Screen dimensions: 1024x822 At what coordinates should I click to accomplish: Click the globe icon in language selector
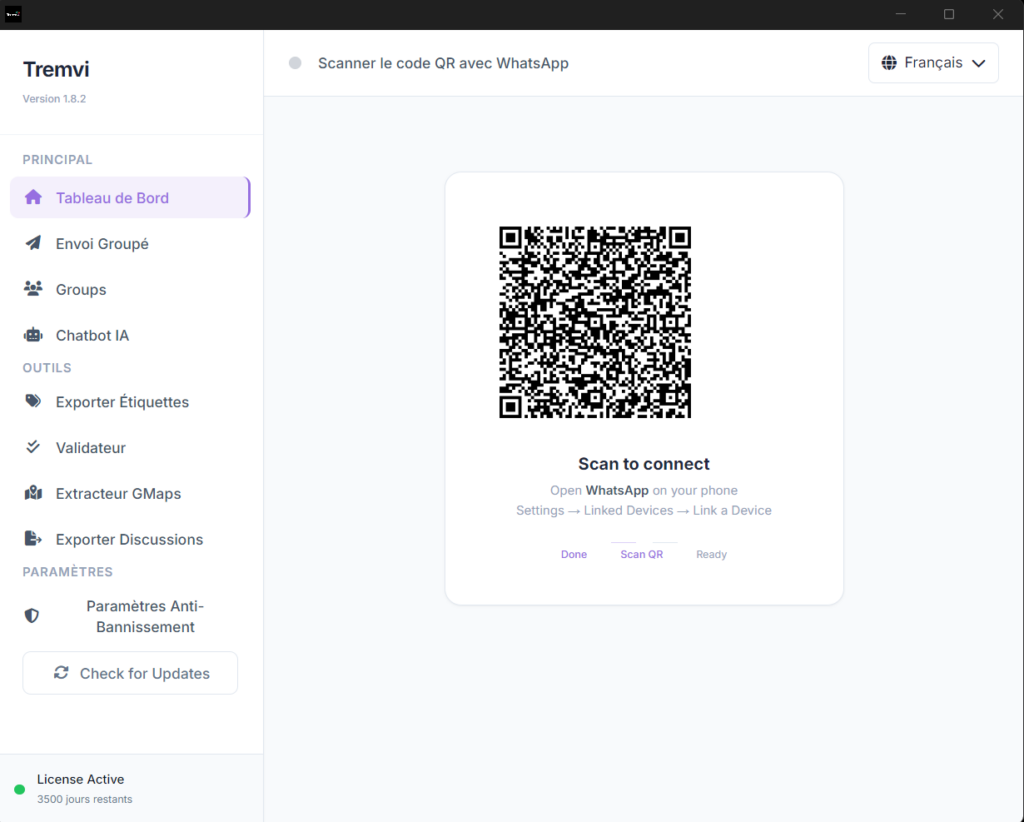[x=889, y=63]
